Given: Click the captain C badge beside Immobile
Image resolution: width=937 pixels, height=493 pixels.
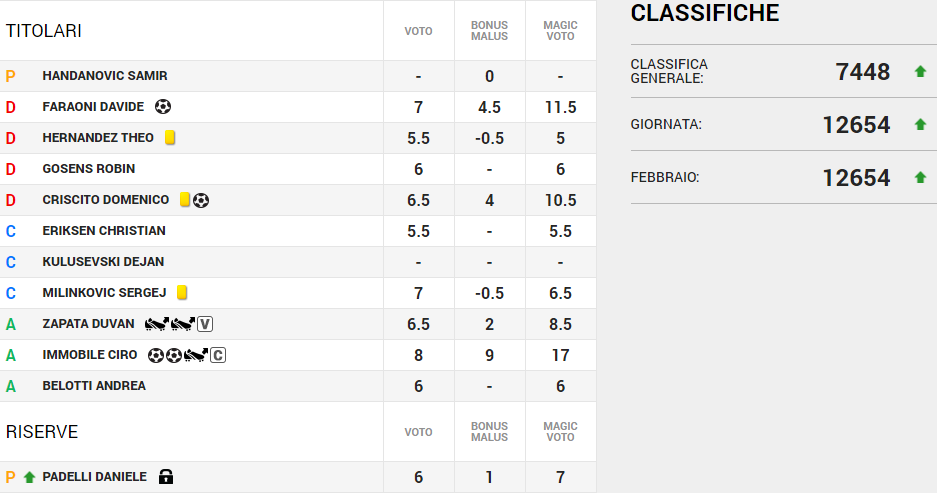Looking at the screenshot, I should click(x=217, y=355).
